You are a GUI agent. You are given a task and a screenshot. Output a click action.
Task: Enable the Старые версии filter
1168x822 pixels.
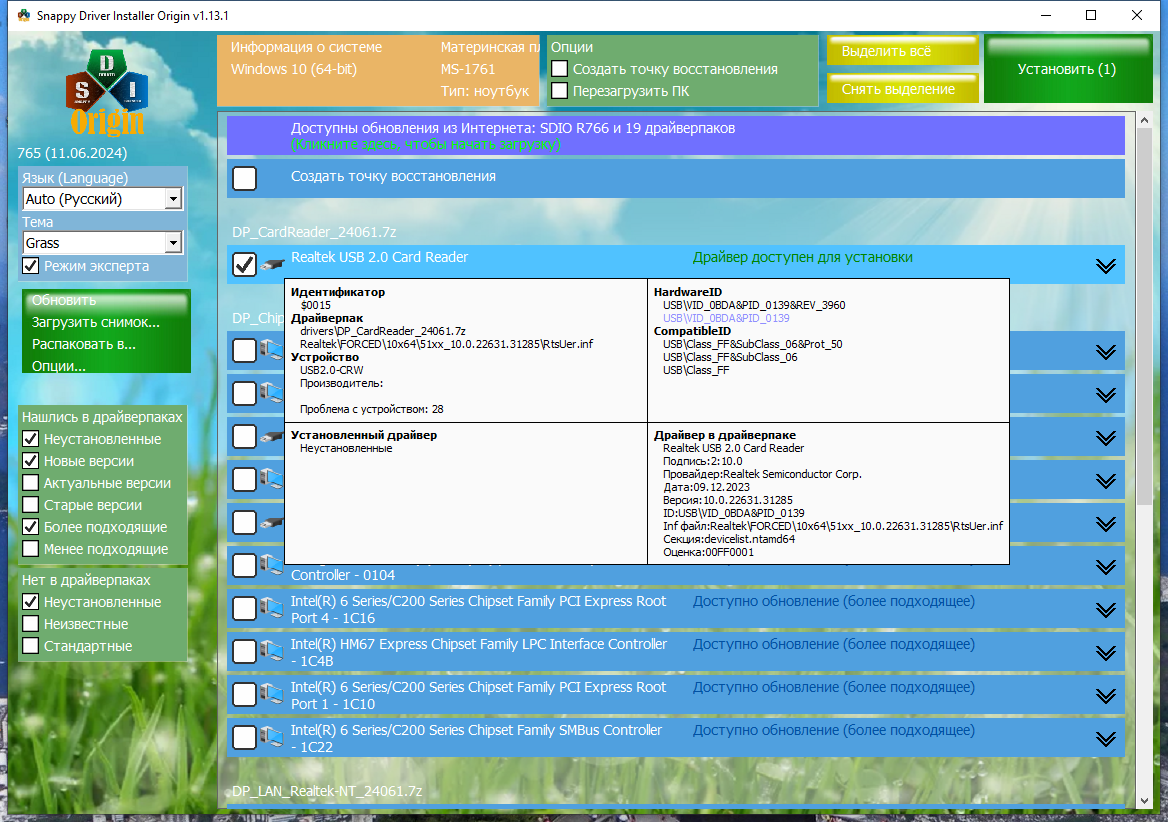click(x=31, y=505)
